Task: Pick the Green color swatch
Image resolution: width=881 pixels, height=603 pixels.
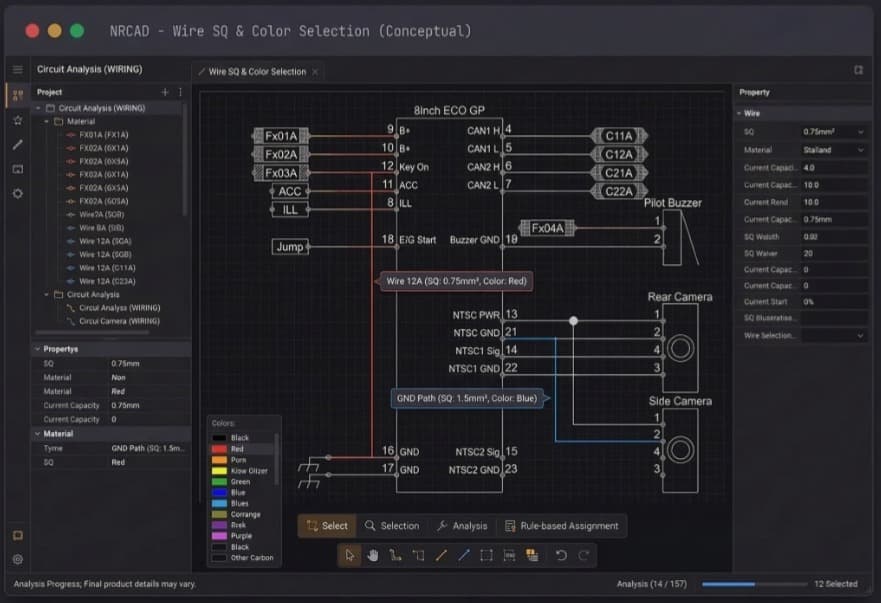Action: [219, 482]
